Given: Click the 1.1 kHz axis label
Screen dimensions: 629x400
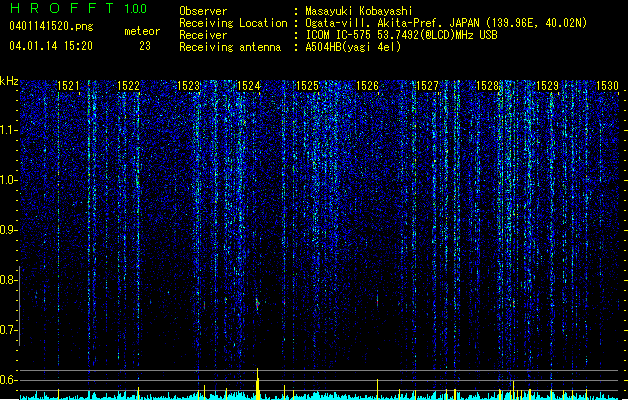Looking at the screenshot, I should [x=8, y=130].
